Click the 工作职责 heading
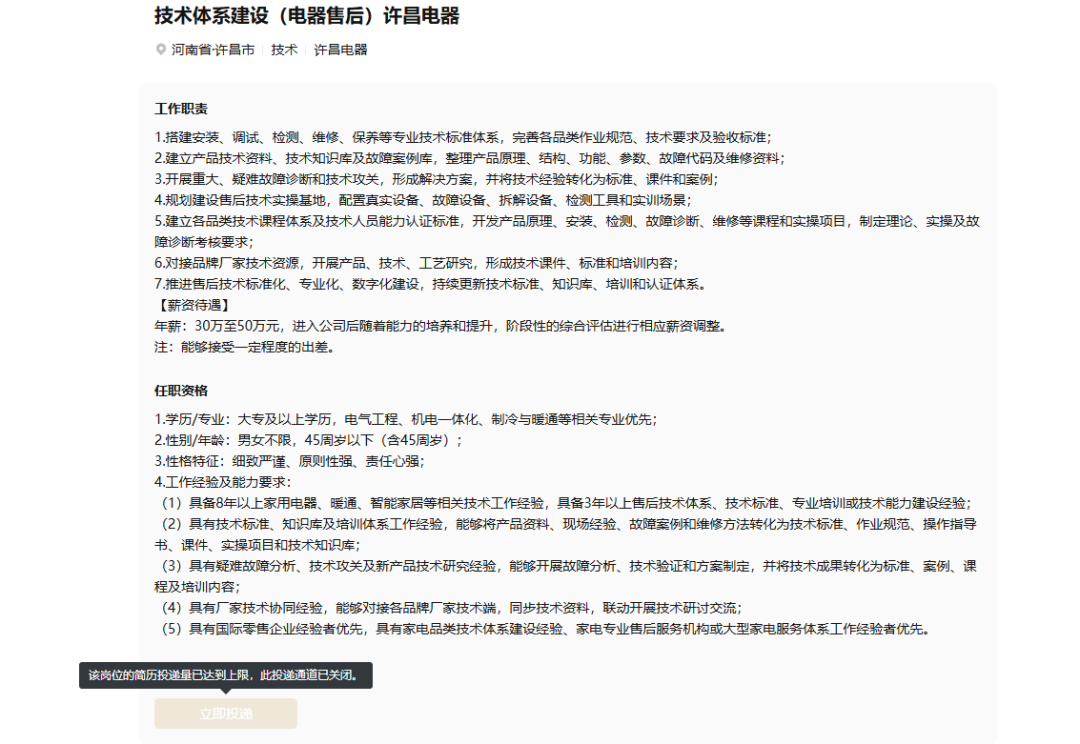 click(181, 109)
